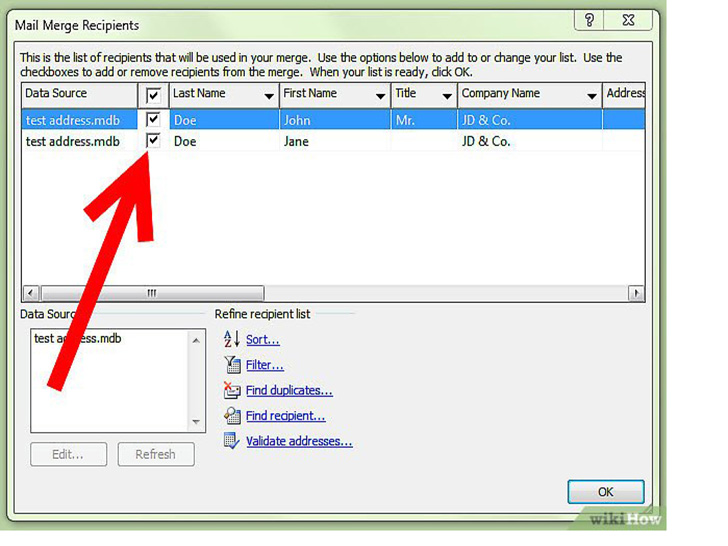Click the Data Source column header
728x546 pixels.
pyautogui.click(x=79, y=95)
